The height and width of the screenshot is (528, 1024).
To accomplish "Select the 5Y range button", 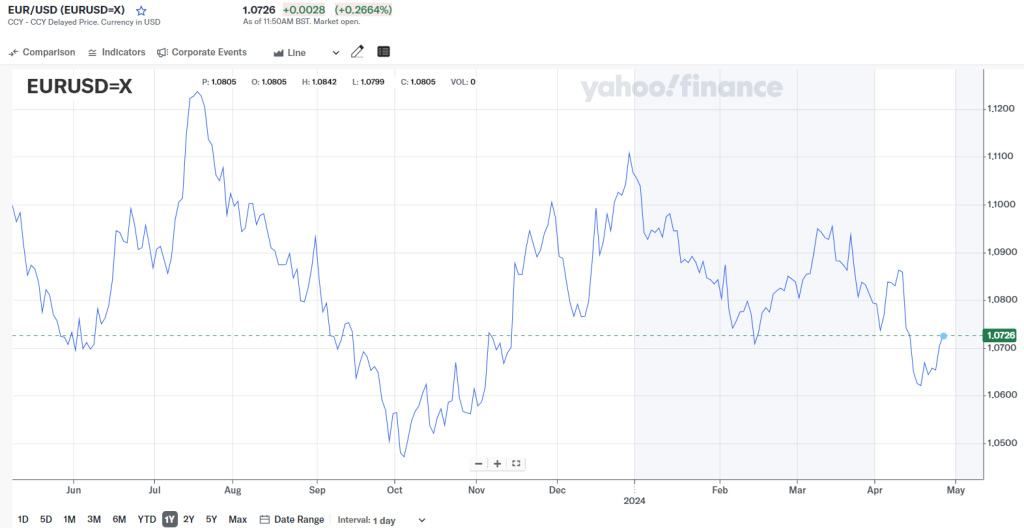I will (x=211, y=520).
